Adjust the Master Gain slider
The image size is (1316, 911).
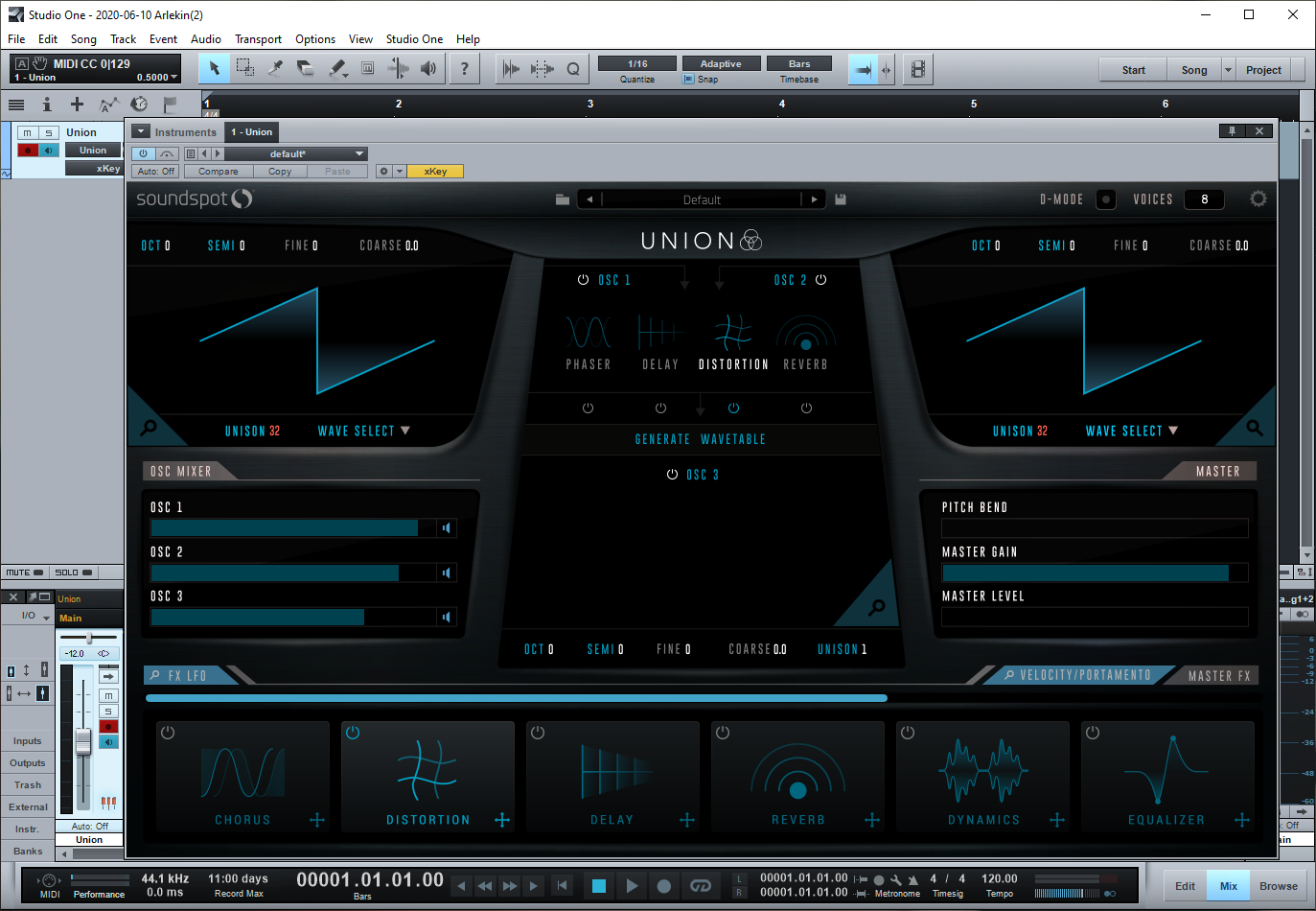pos(1095,573)
